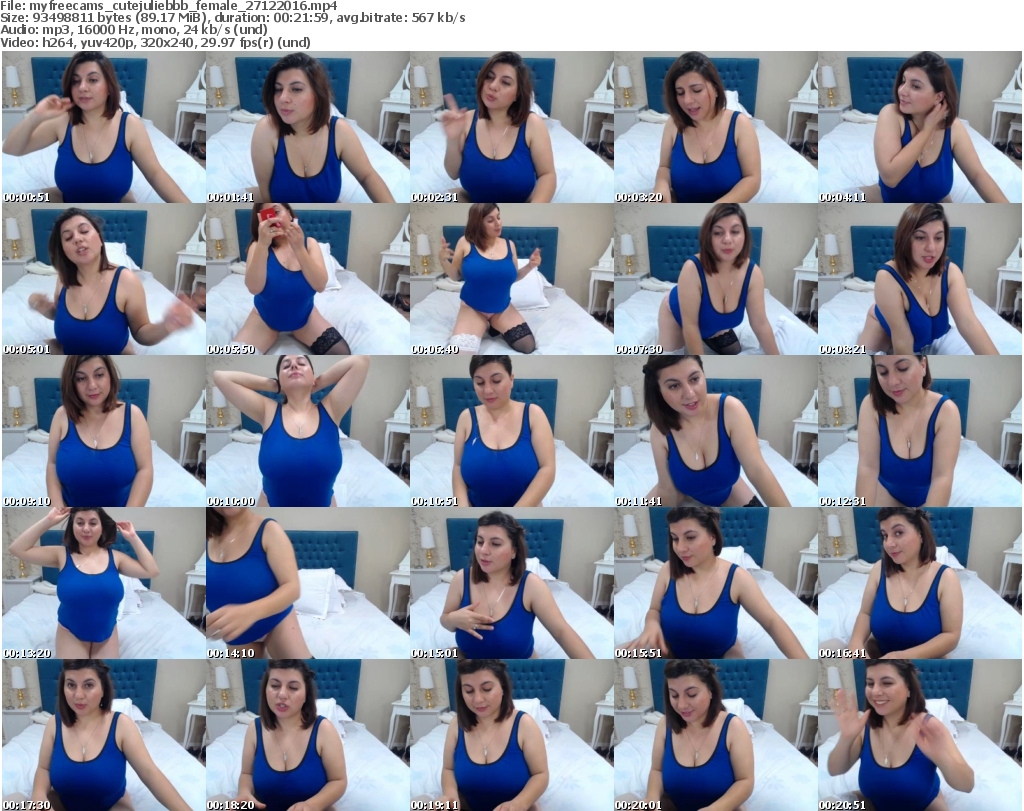Click the thumbnail at 00:13:20
The image size is (1024, 811).
103,582
